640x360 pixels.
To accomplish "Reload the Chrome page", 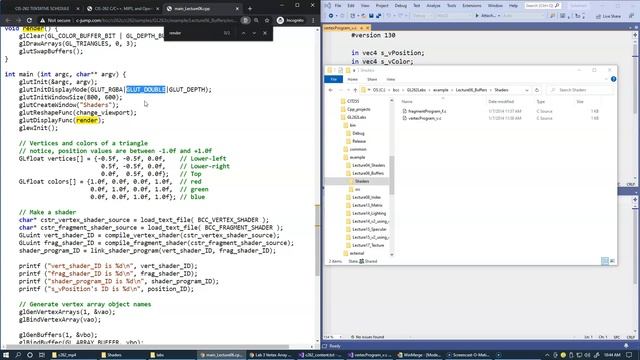I will pos(29,20).
